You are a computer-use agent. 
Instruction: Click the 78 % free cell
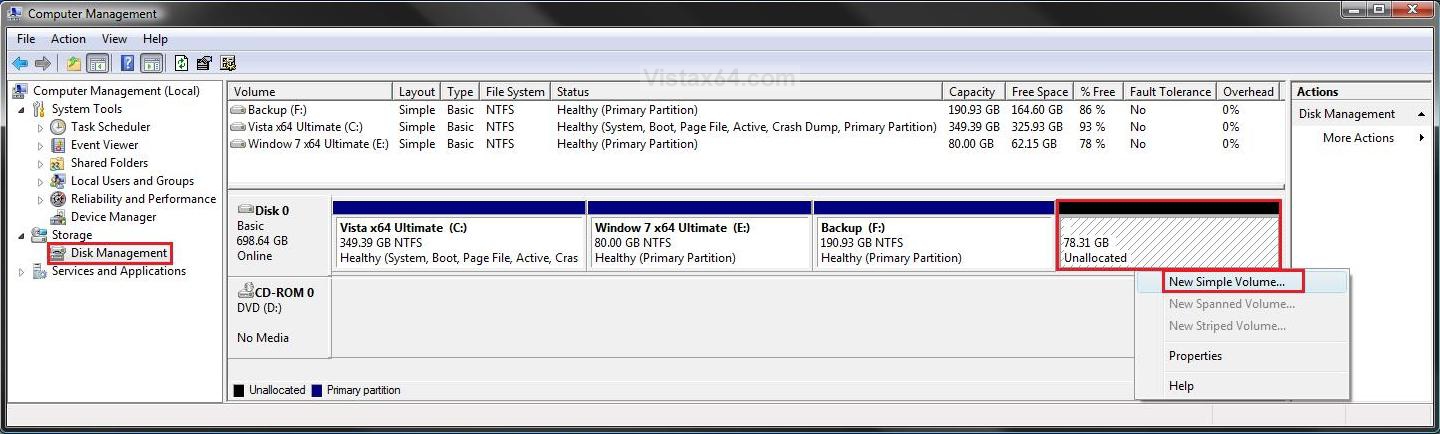pyautogui.click(x=1092, y=144)
